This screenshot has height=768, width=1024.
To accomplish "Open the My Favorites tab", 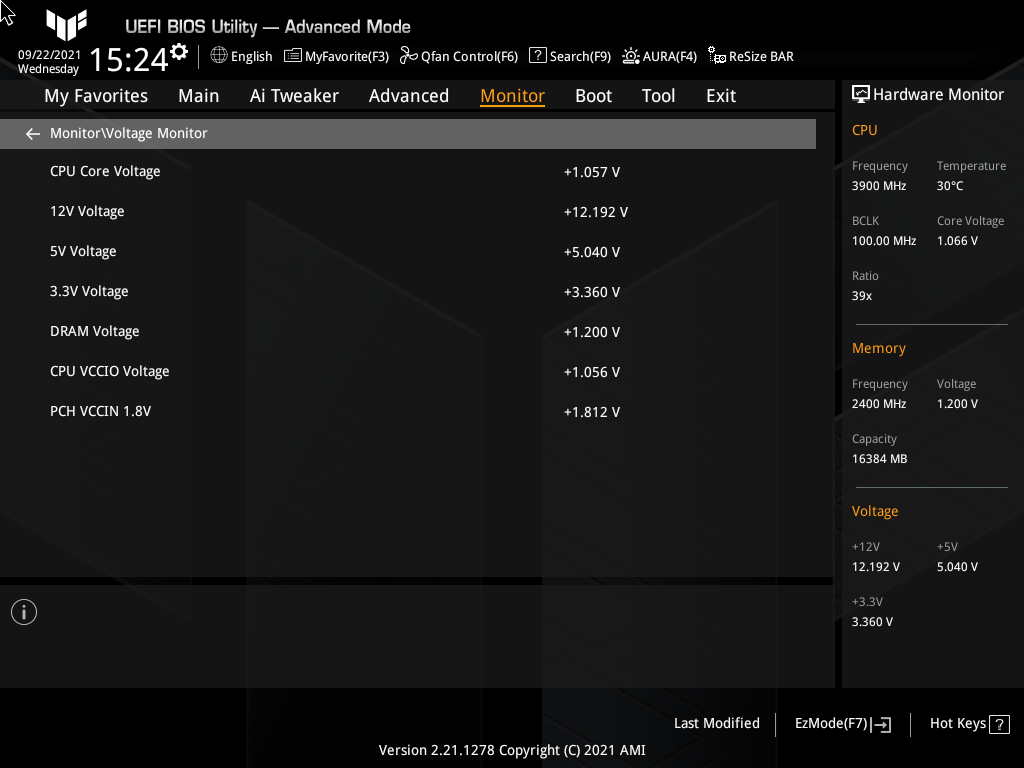I will [x=96, y=96].
